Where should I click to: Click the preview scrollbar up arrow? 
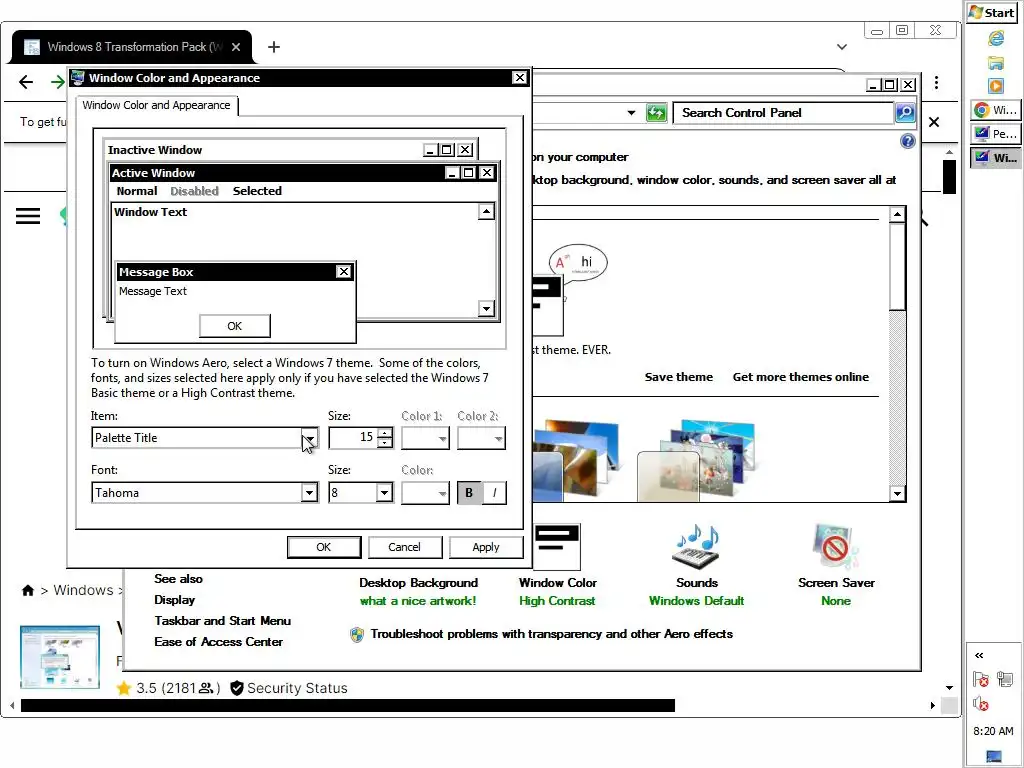tap(486, 211)
